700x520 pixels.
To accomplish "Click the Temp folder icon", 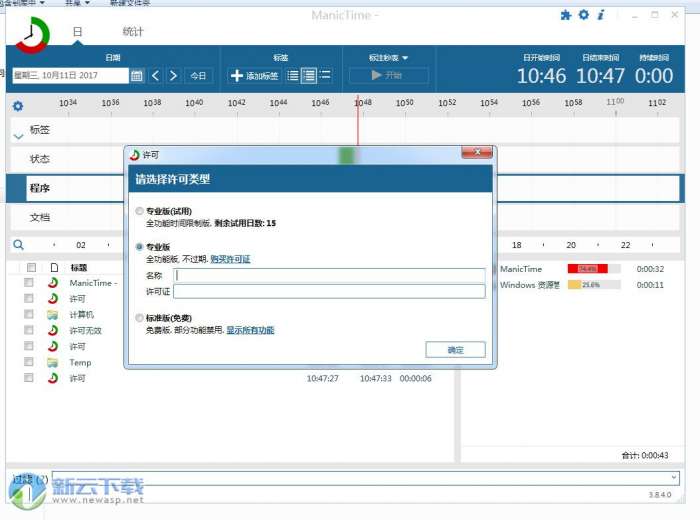I will click(x=53, y=362).
